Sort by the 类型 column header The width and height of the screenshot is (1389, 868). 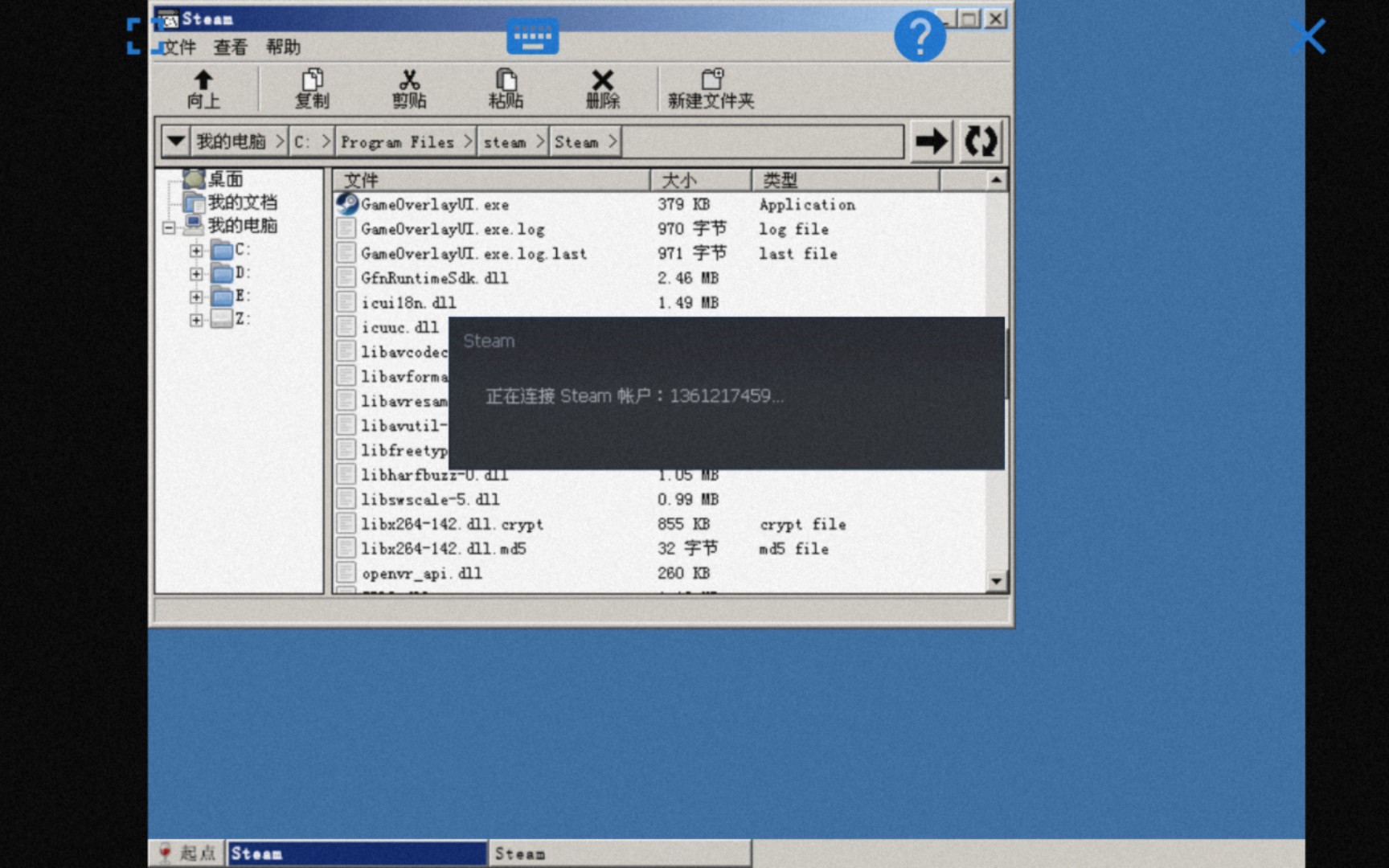pos(845,180)
